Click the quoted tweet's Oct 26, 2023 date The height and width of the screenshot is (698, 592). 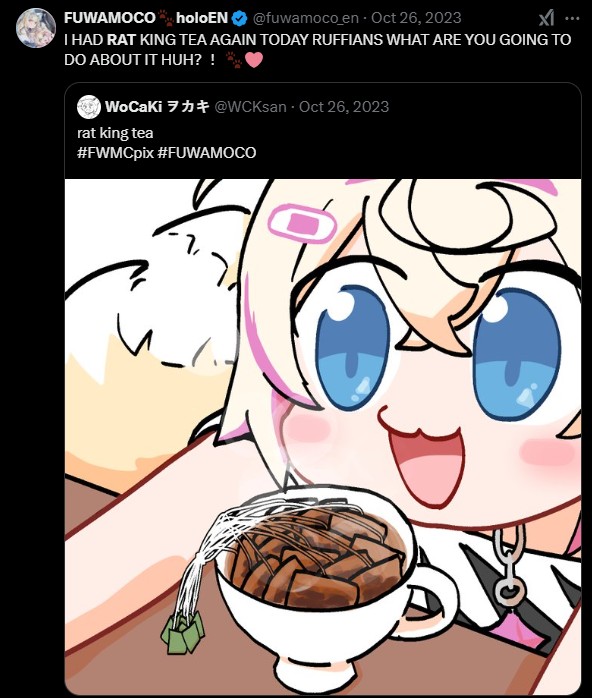click(x=344, y=107)
